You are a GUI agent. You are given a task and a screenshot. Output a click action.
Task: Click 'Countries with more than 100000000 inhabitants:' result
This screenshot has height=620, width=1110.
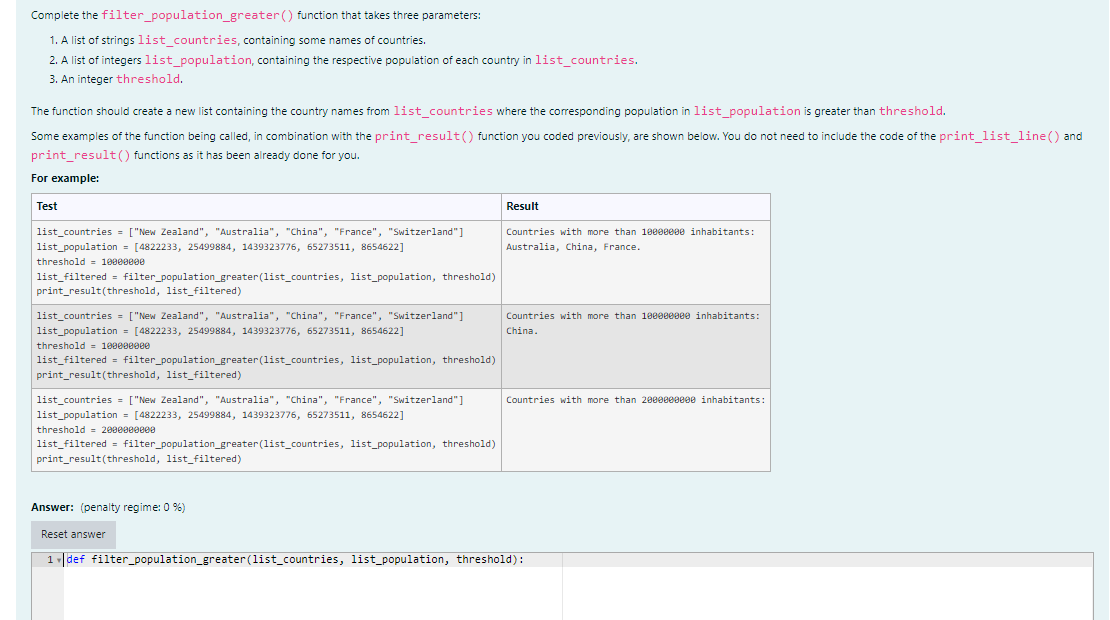633,316
